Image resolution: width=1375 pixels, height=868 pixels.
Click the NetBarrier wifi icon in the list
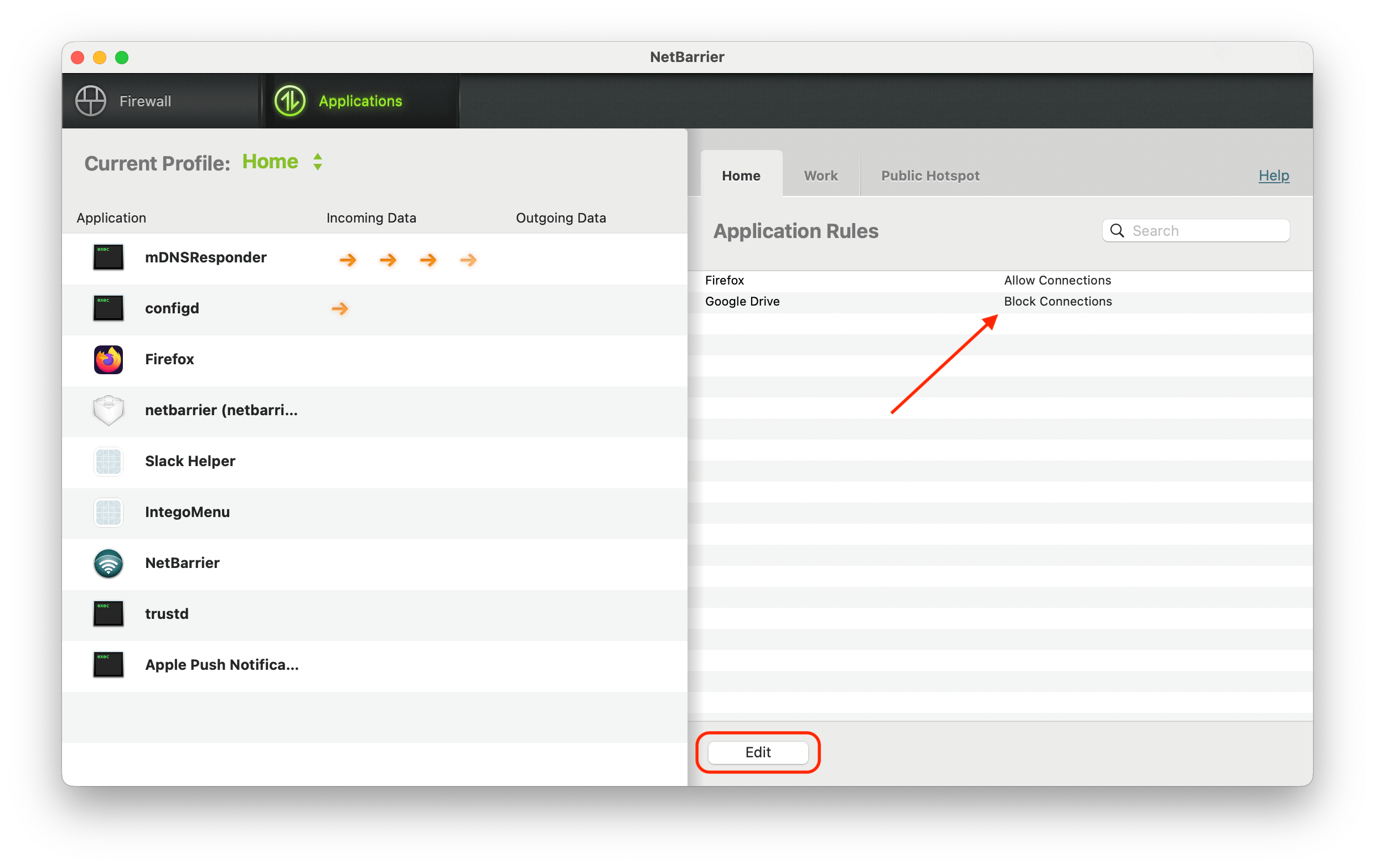pos(108,563)
